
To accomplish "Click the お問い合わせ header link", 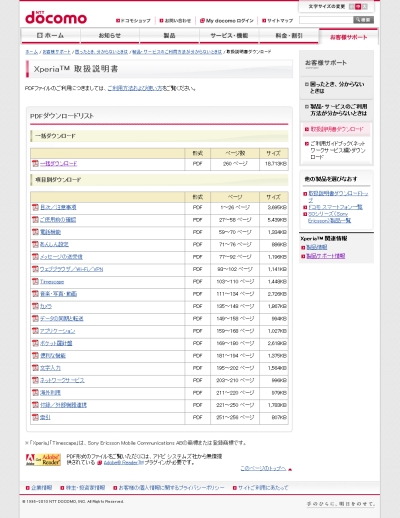I will [x=175, y=21].
